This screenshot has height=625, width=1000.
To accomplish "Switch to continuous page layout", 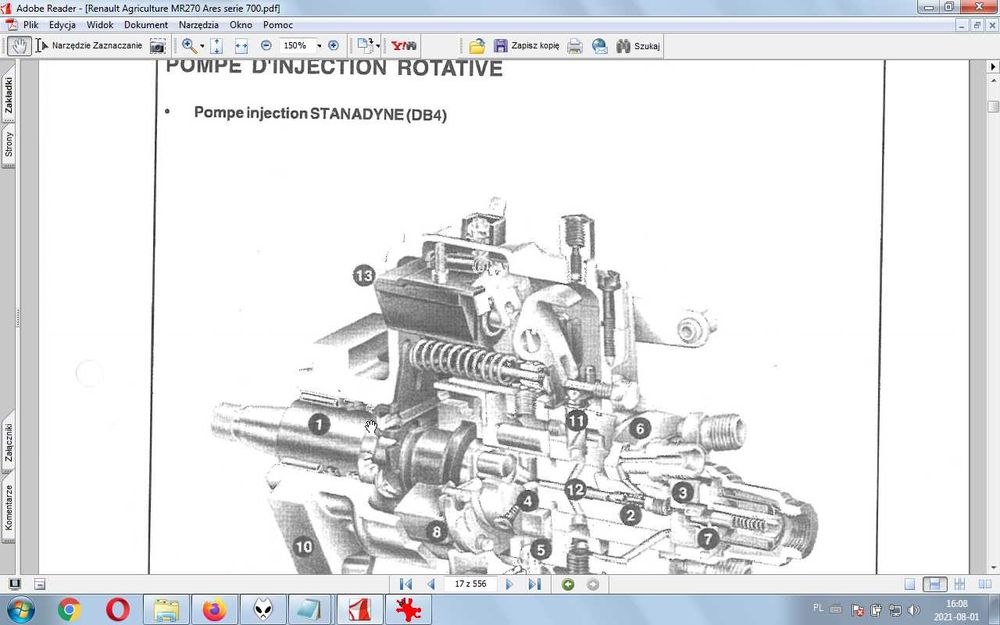I will tap(934, 584).
